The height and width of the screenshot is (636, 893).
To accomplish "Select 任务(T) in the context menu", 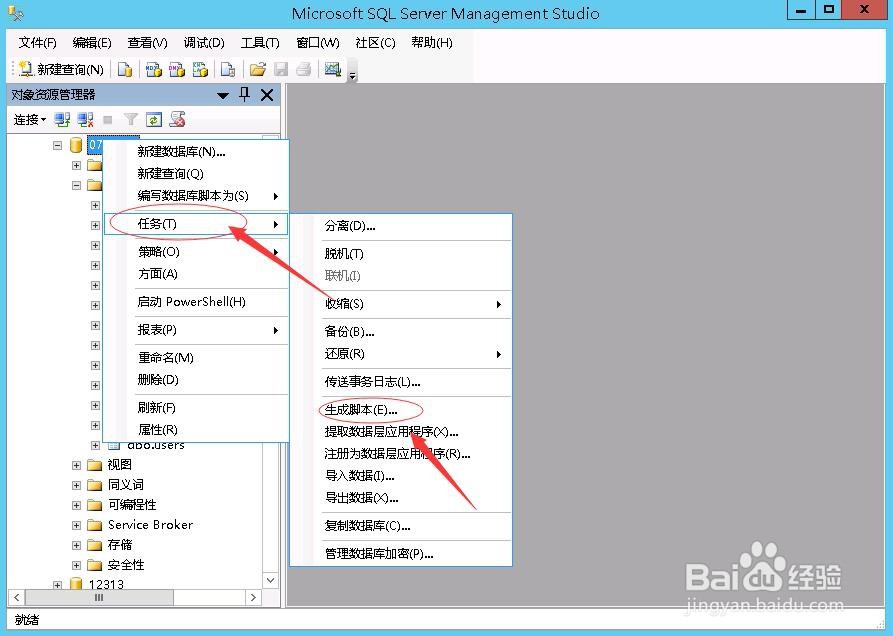I will click(196, 224).
